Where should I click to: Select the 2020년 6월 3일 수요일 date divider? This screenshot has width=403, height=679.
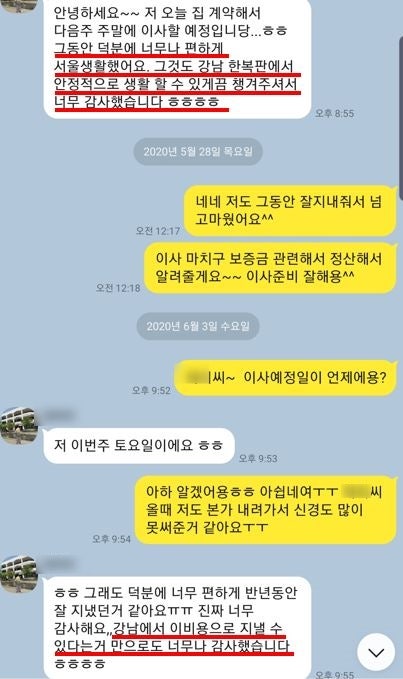point(198,326)
